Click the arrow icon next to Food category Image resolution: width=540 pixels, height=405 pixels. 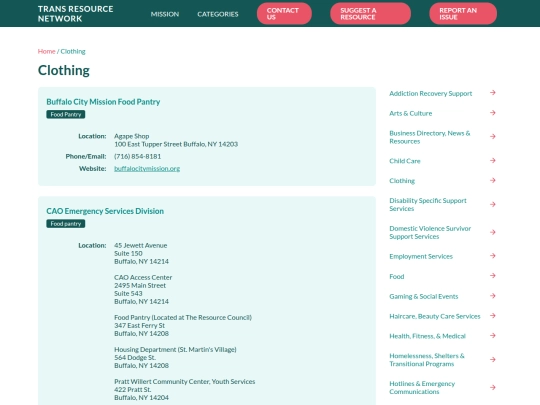[x=493, y=276]
